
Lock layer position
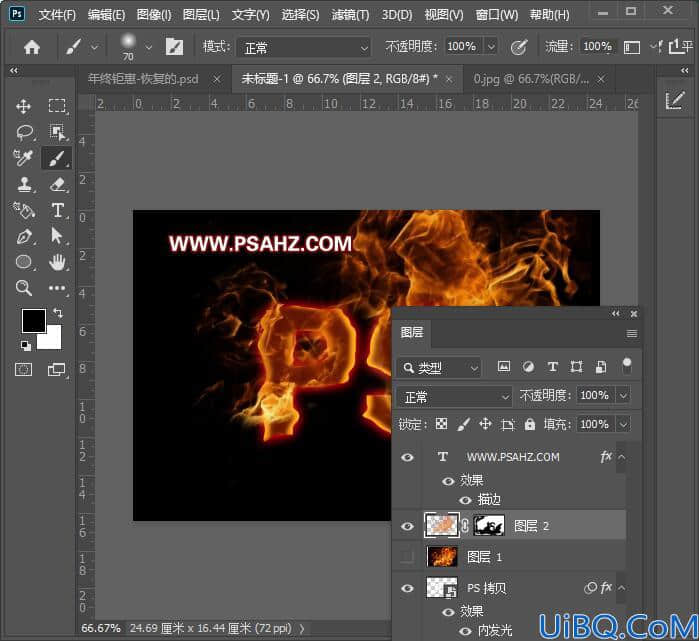click(x=485, y=424)
